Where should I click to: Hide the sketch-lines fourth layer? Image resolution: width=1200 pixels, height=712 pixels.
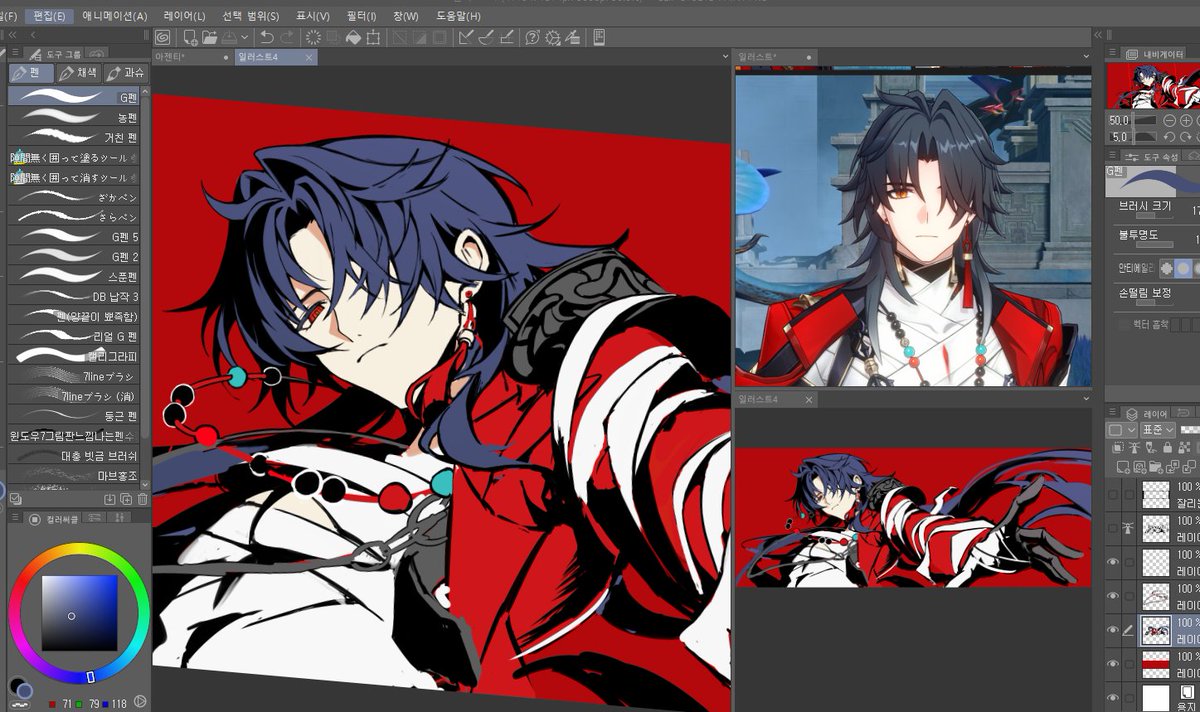click(x=1112, y=596)
